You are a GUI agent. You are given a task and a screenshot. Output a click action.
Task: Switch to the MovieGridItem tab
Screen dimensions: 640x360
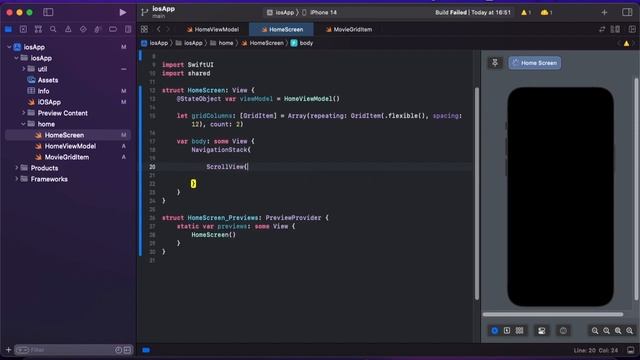coord(349,29)
